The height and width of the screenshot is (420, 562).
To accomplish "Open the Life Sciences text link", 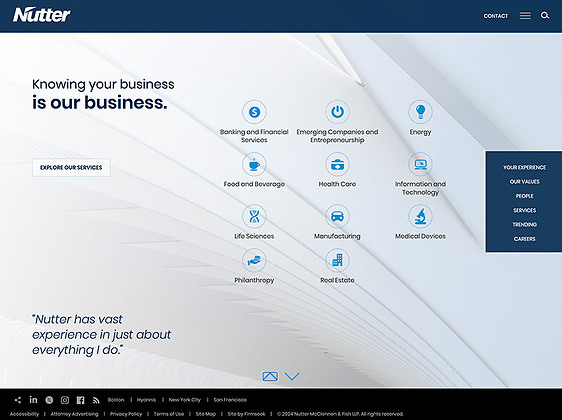I will [x=254, y=236].
